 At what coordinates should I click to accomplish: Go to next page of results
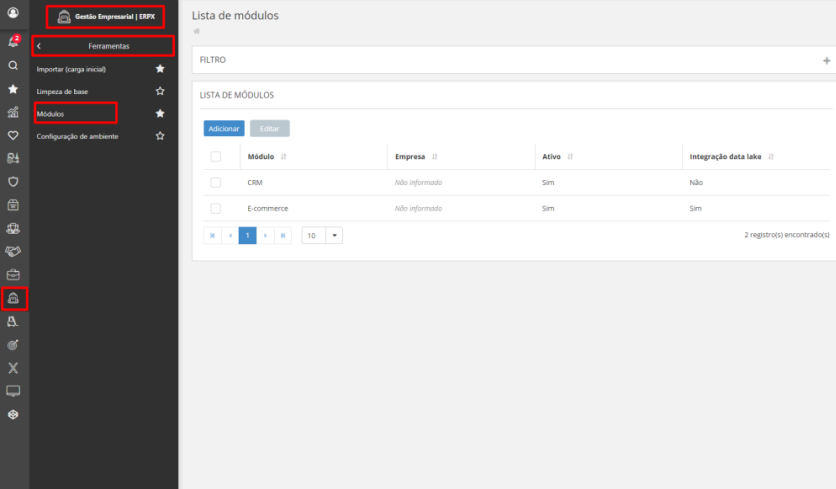point(265,235)
